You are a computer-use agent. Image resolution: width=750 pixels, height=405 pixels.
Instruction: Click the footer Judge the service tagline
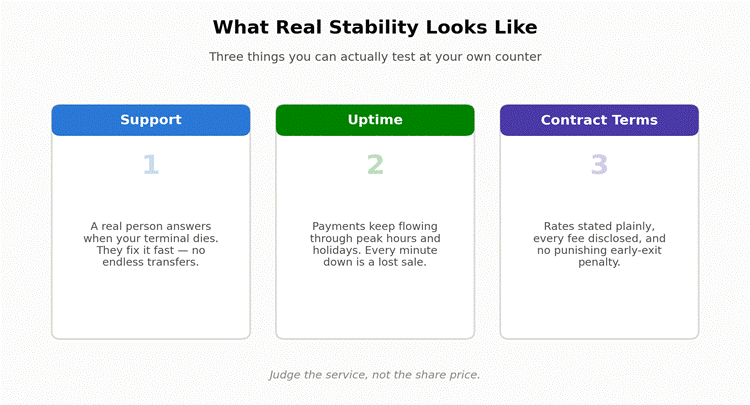375,375
